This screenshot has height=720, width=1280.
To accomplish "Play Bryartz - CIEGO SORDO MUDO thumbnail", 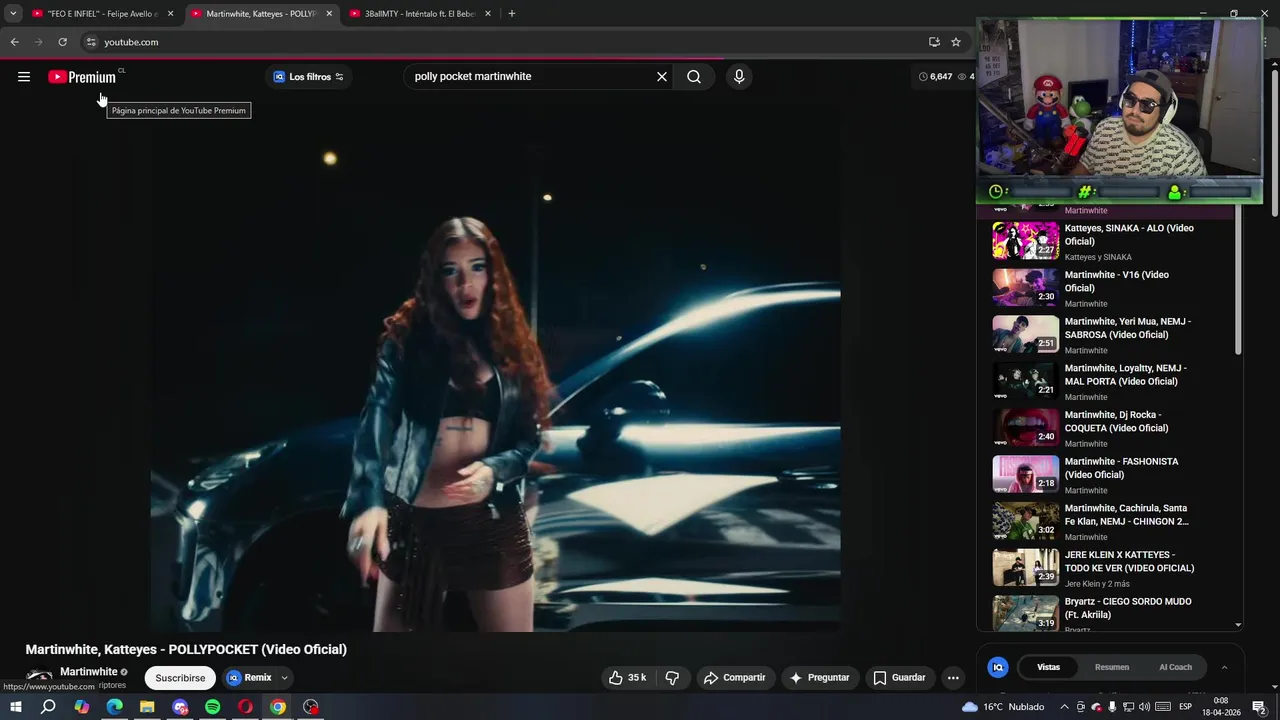I will click(1025, 613).
